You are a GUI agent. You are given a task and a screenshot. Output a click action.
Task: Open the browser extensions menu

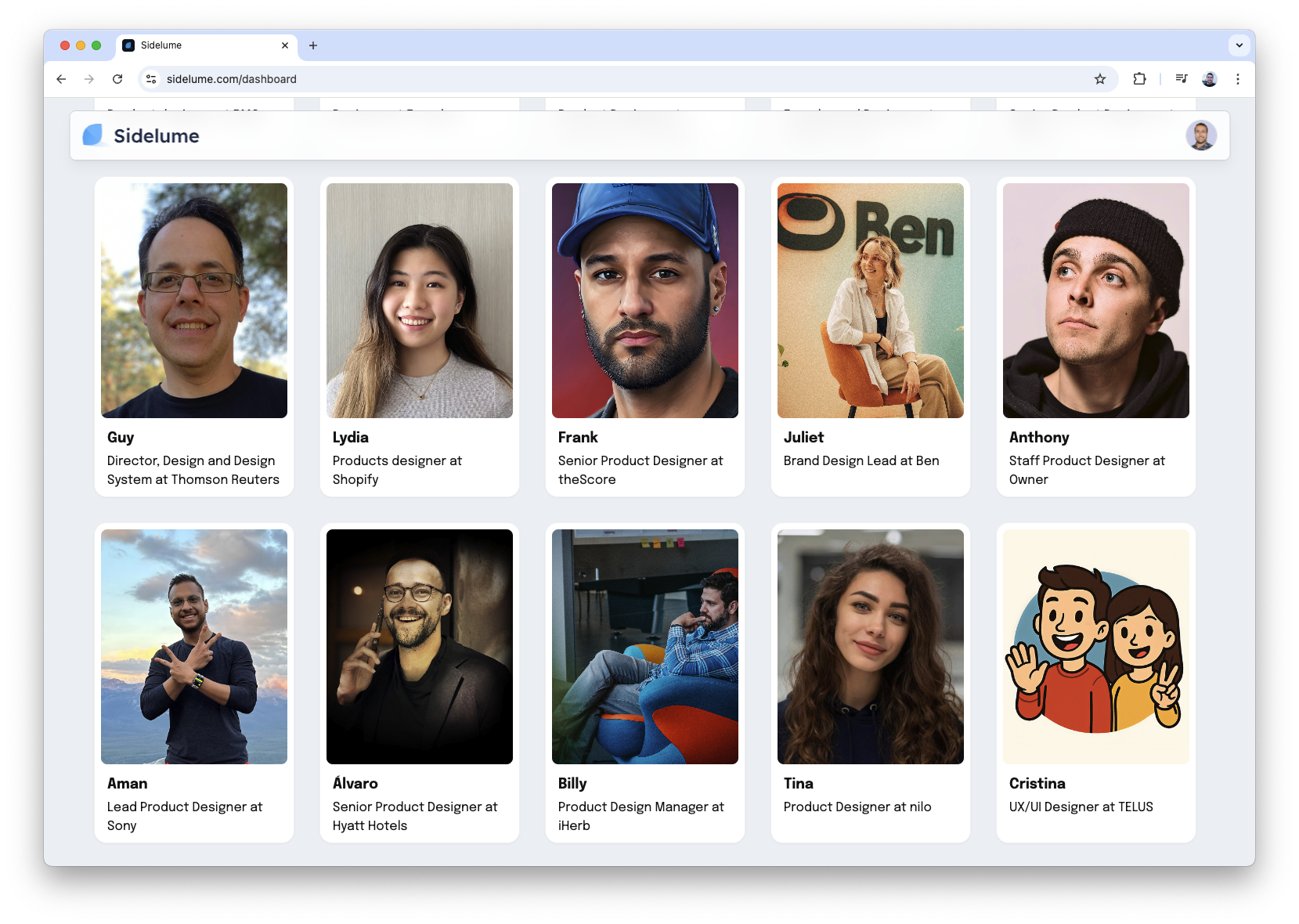point(1139,79)
